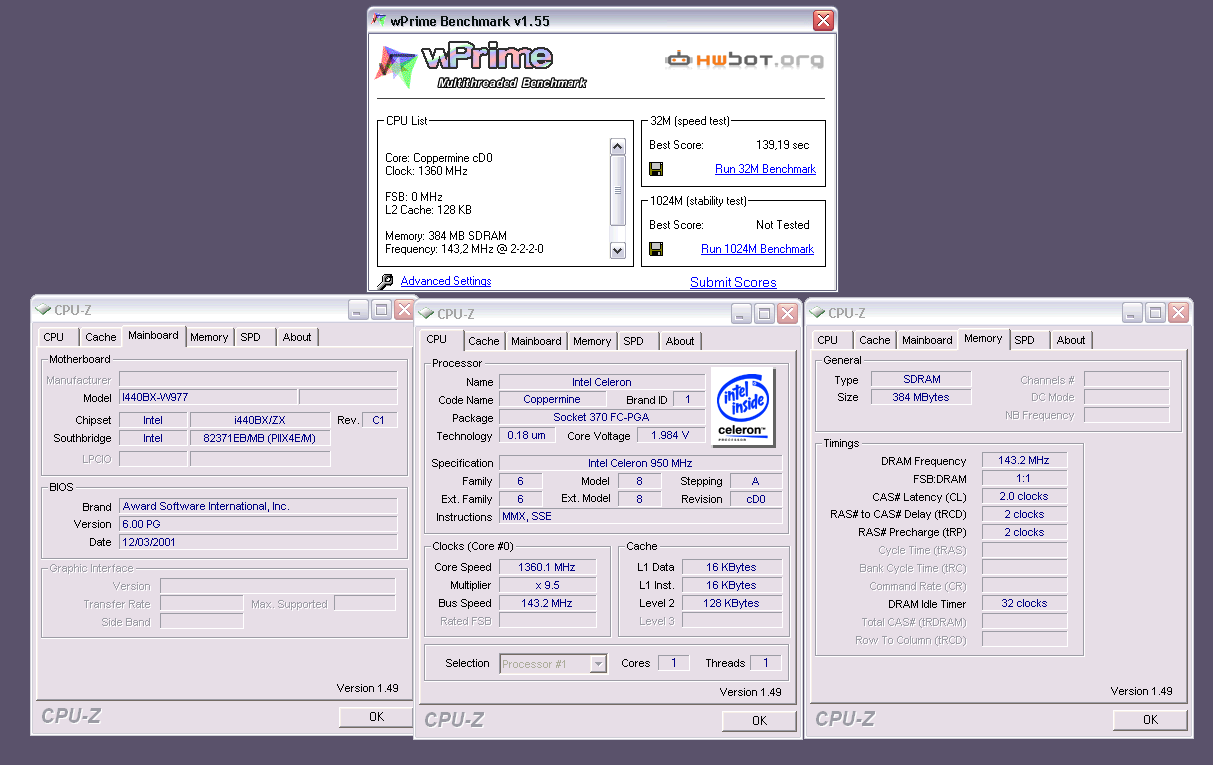The width and height of the screenshot is (1213, 765).
Task: Click the hwbot.org logo in wPrime
Action: [x=745, y=60]
